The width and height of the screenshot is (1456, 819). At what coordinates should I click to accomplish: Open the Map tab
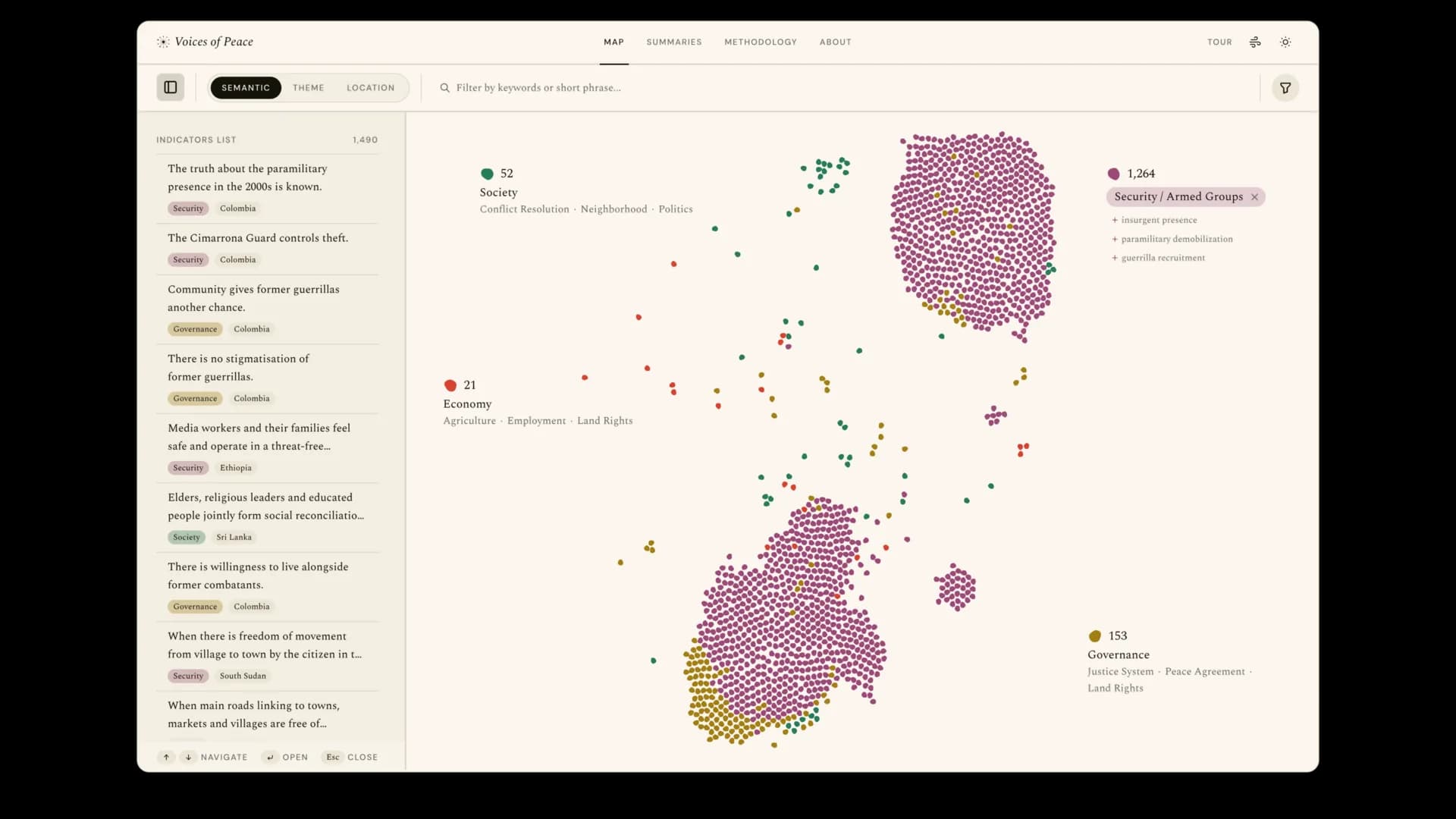tap(614, 42)
